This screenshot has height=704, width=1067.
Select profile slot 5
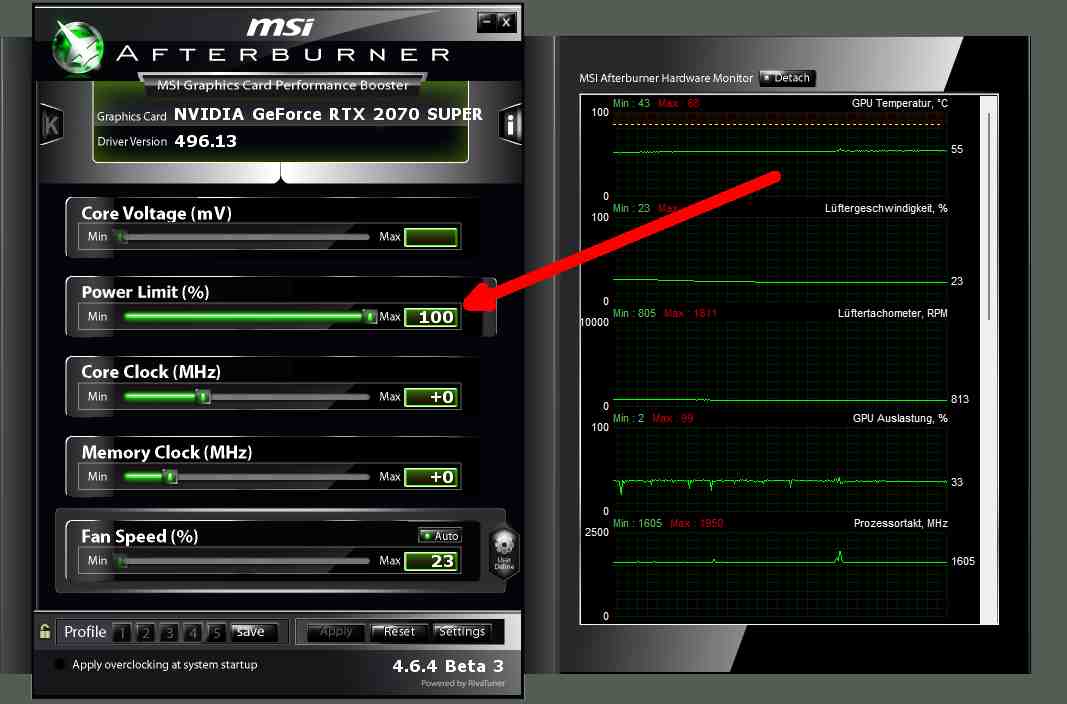click(x=216, y=633)
